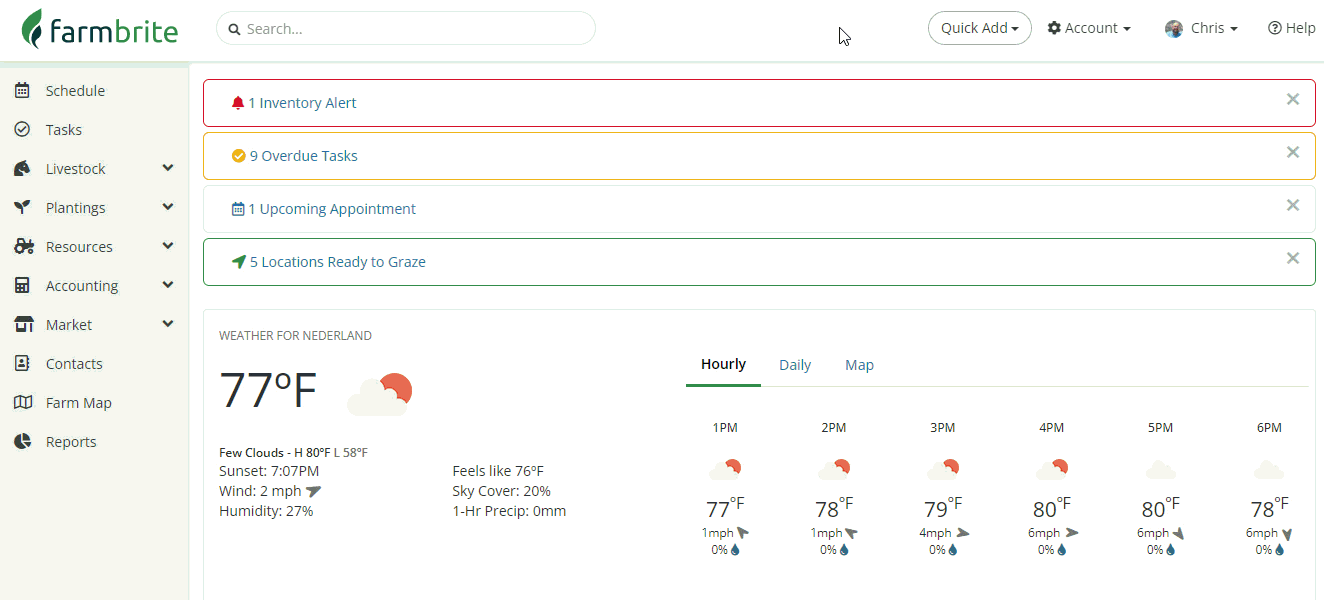Click the Schedule calendar icon in sidebar

coord(22,91)
